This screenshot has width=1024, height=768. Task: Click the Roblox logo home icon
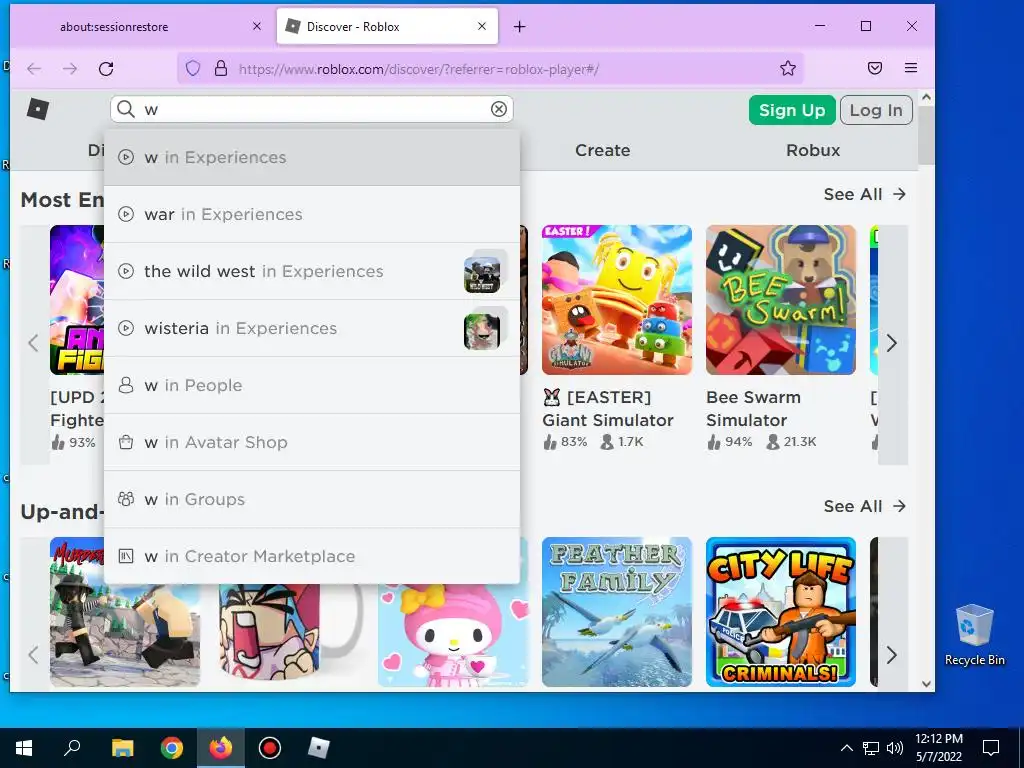[38, 108]
